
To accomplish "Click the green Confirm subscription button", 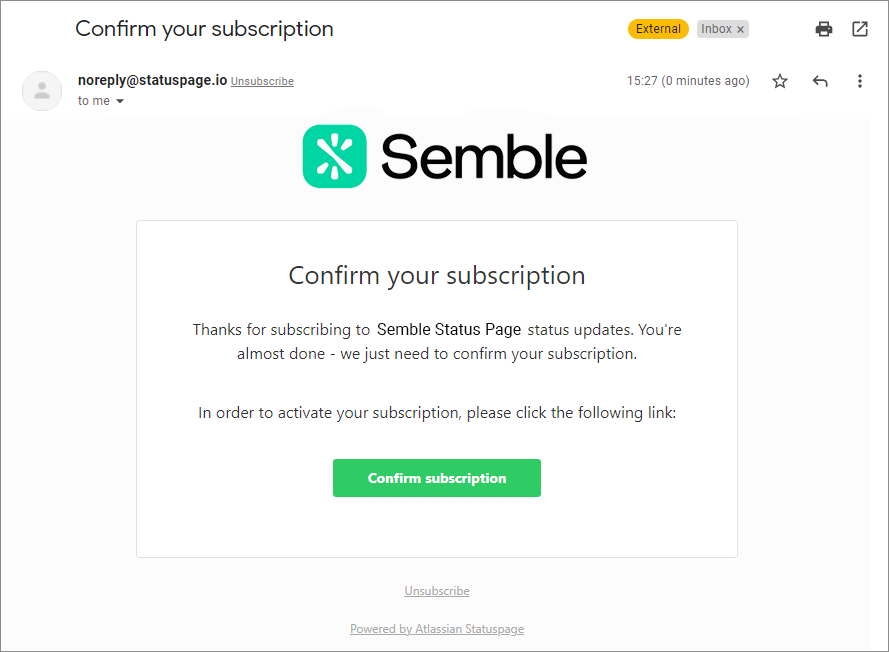I will coord(437,478).
